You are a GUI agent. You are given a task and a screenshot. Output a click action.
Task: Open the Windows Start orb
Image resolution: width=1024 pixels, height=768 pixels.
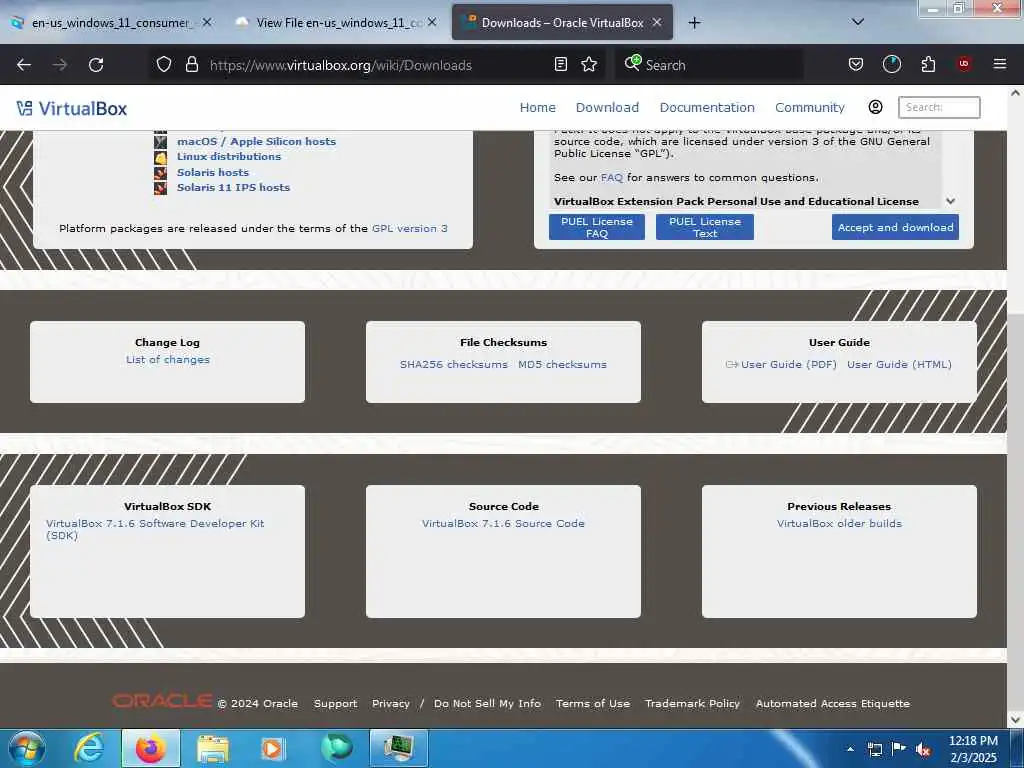(26, 748)
